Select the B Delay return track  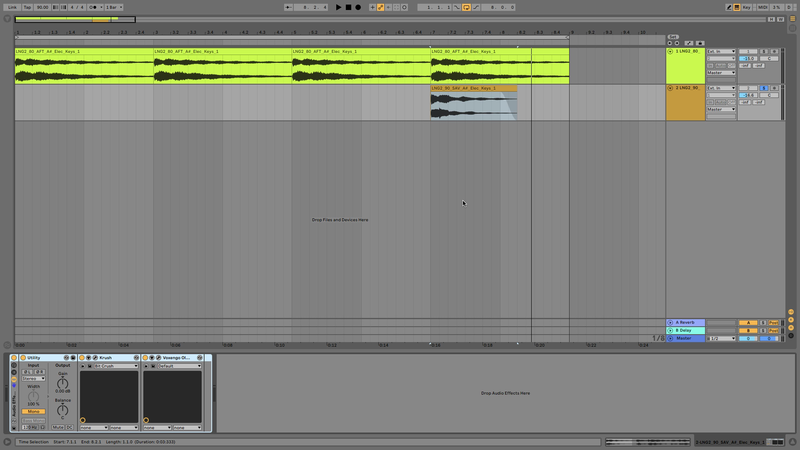point(685,330)
